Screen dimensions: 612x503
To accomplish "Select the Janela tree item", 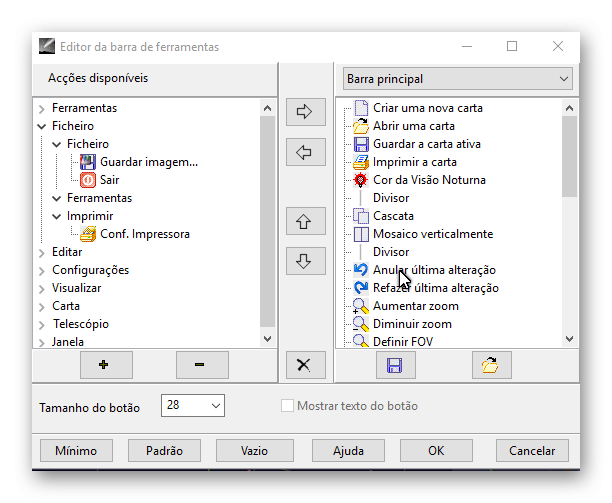I will [68, 341].
